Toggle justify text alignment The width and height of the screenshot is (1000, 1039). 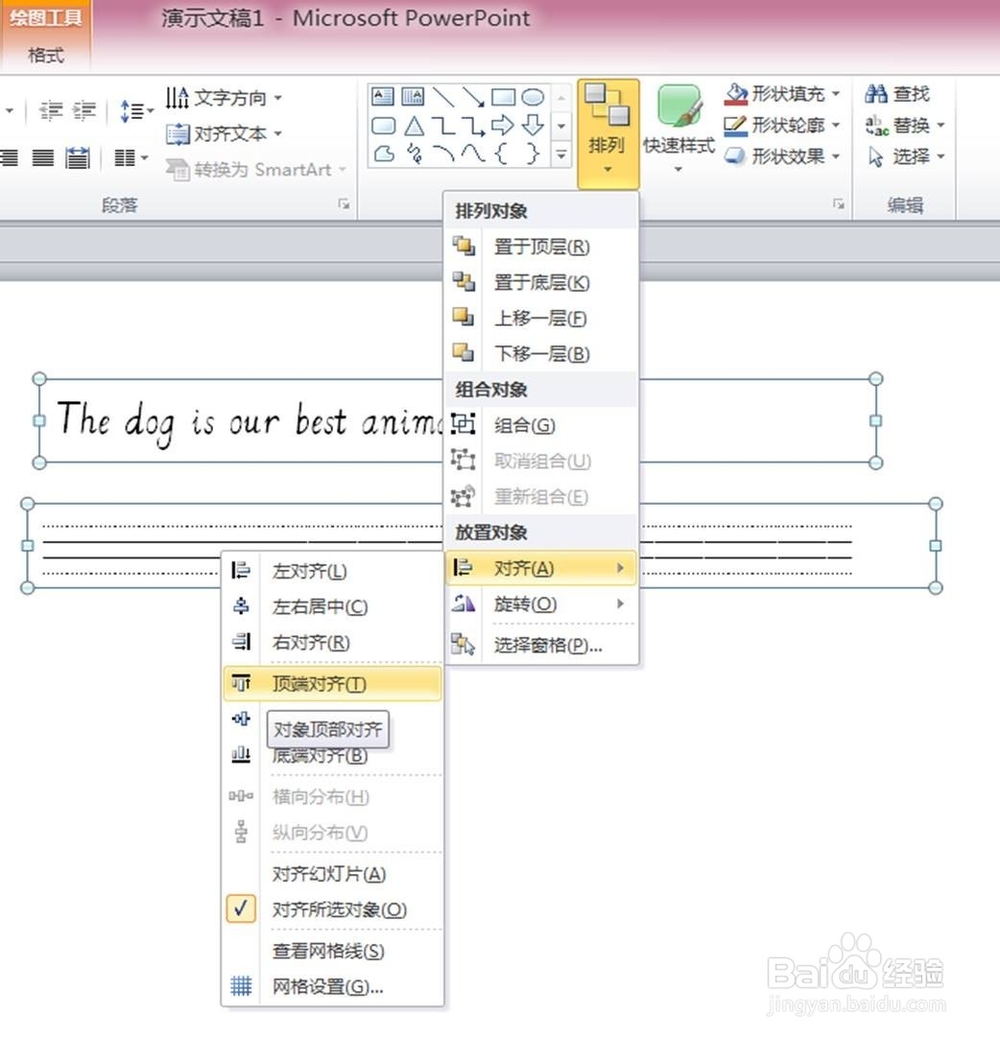click(x=44, y=158)
